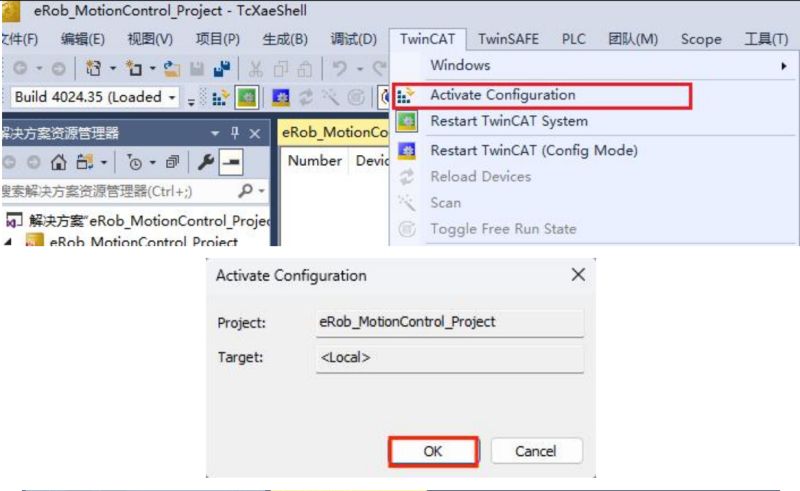
Task: Open the Scope menu
Action: tap(701, 39)
